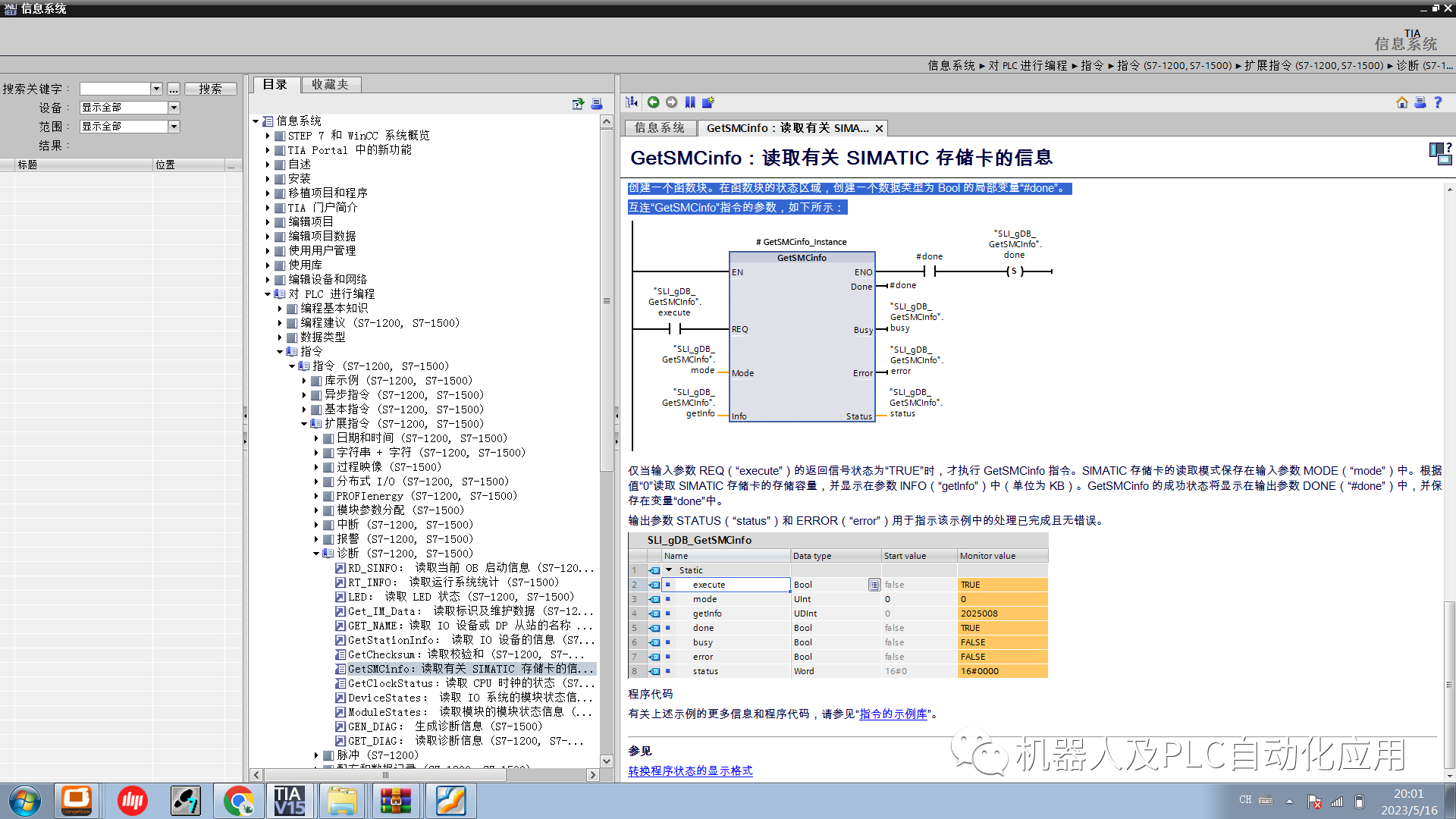Close the GetSMCinfo tab
Image resolution: width=1456 pixels, height=819 pixels.
click(879, 128)
